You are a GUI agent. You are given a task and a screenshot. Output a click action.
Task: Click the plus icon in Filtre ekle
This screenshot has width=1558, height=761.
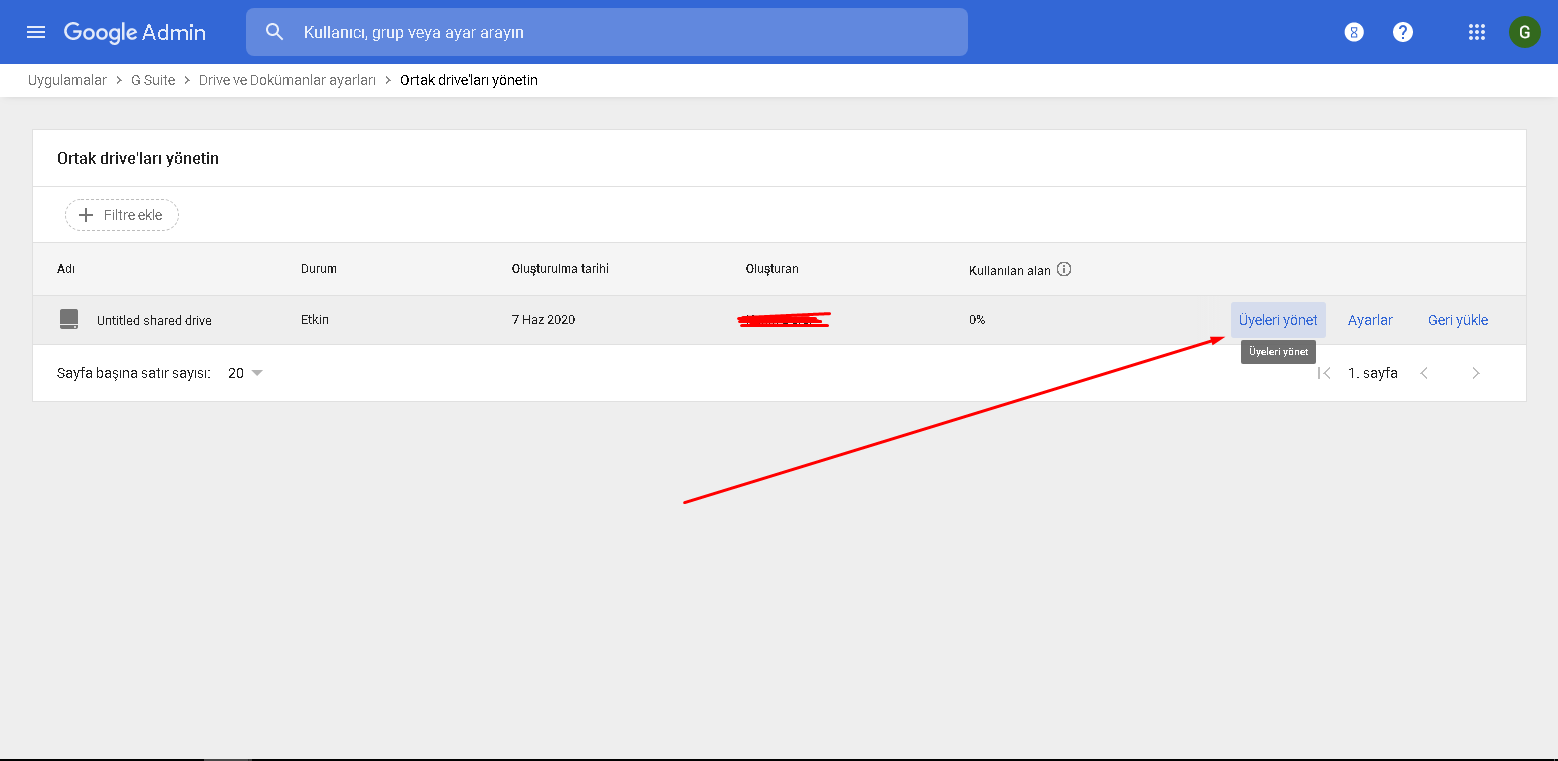point(86,215)
